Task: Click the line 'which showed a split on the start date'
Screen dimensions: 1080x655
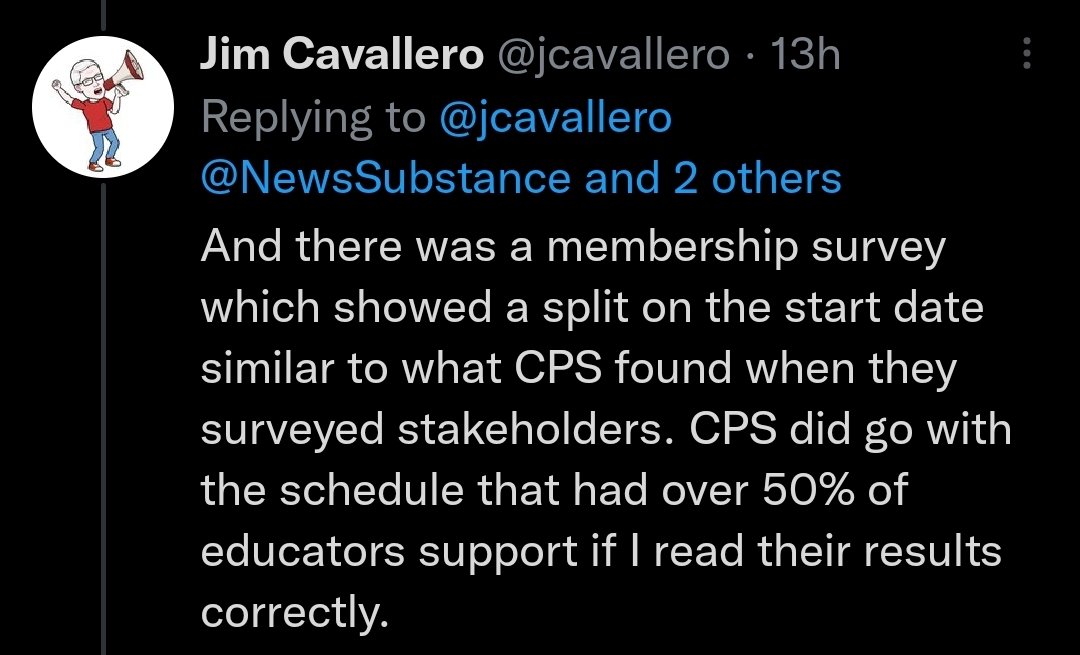Action: (x=592, y=307)
